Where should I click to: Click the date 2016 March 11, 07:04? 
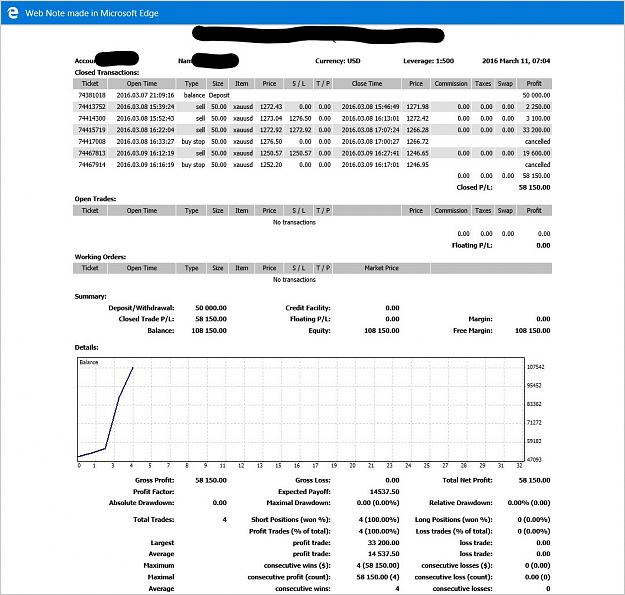point(516,61)
